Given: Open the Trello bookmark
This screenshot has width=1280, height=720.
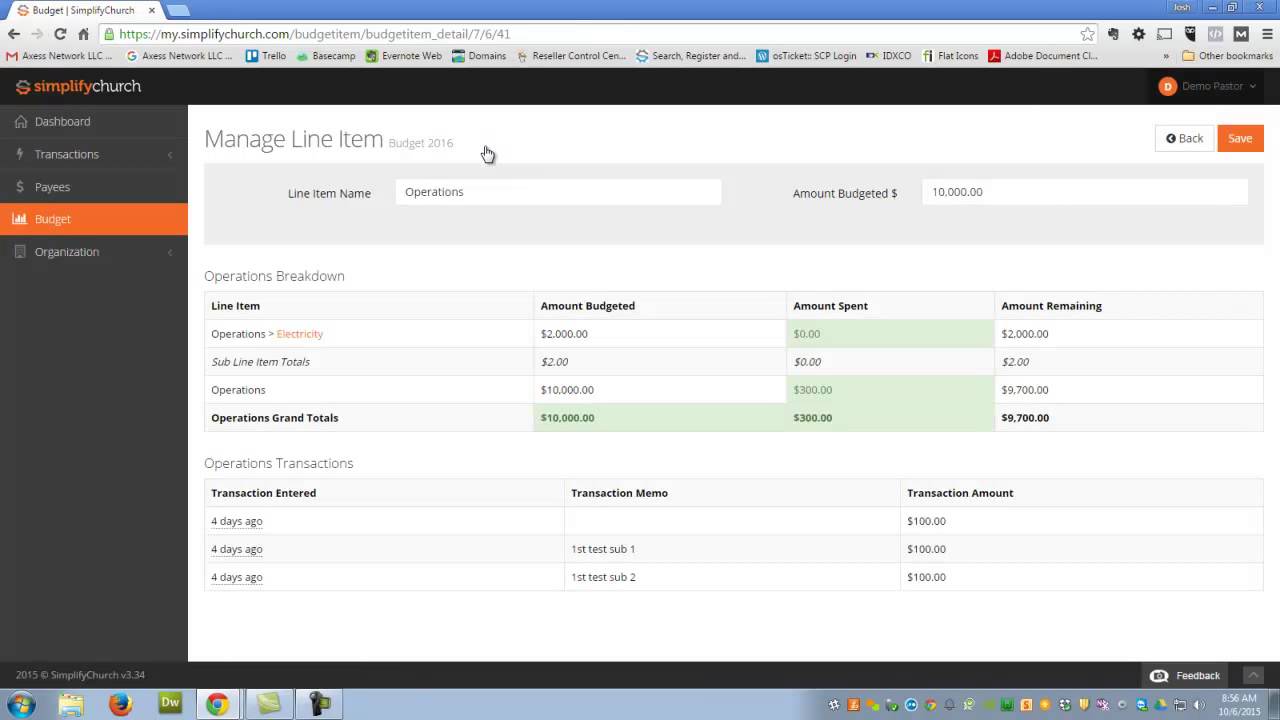Looking at the screenshot, I should coord(266,56).
